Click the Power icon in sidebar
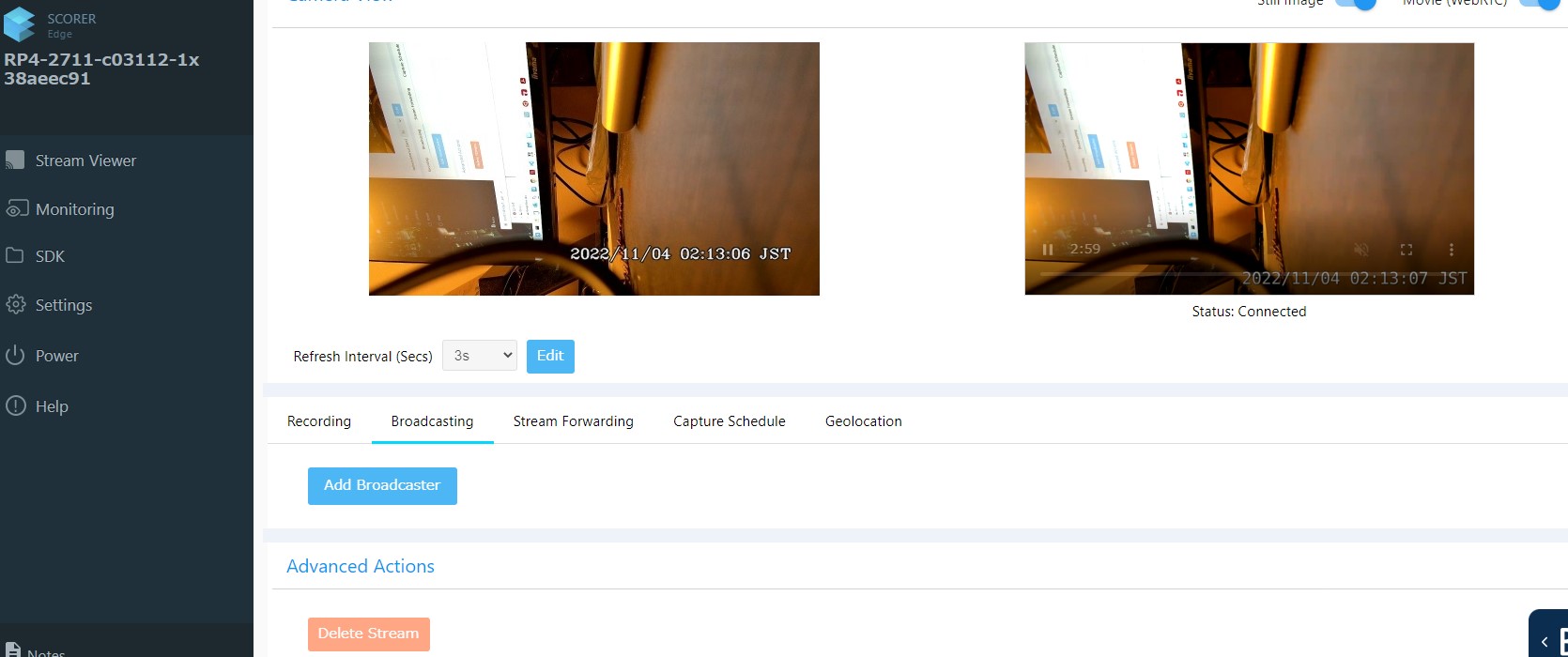1568x657 pixels. coord(15,356)
